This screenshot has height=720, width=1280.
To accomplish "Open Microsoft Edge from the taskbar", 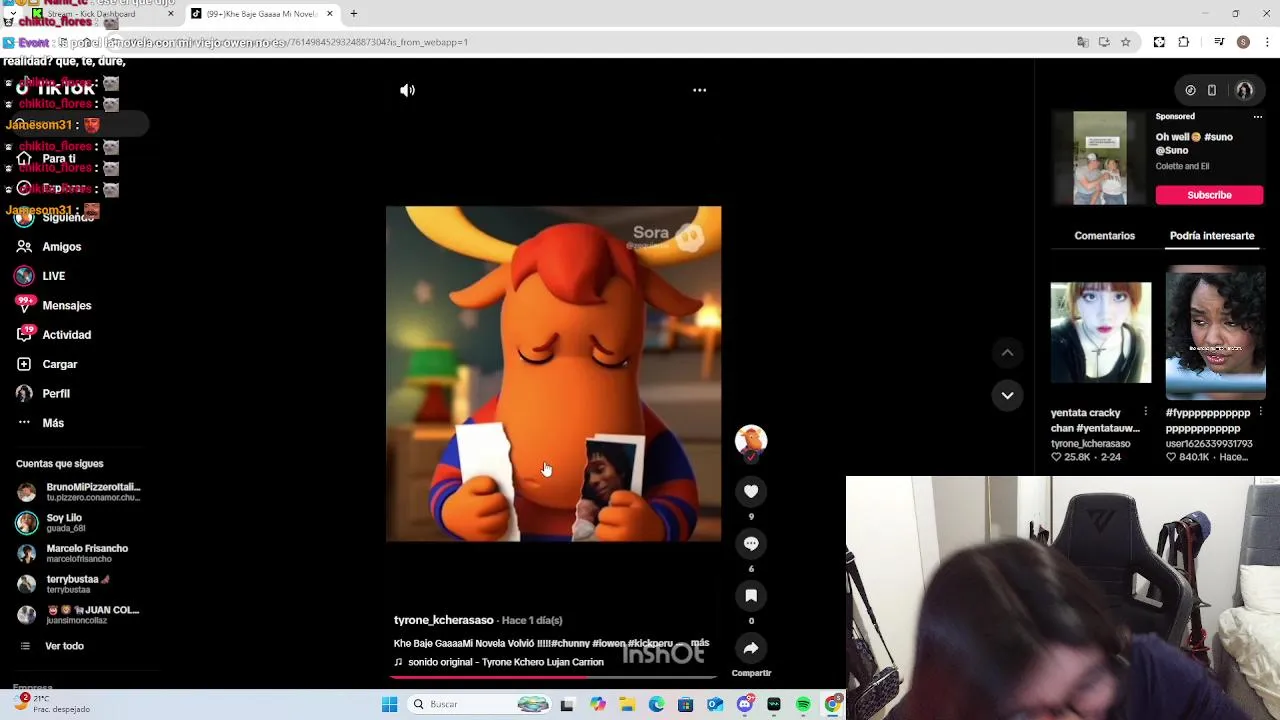I will pos(656,705).
